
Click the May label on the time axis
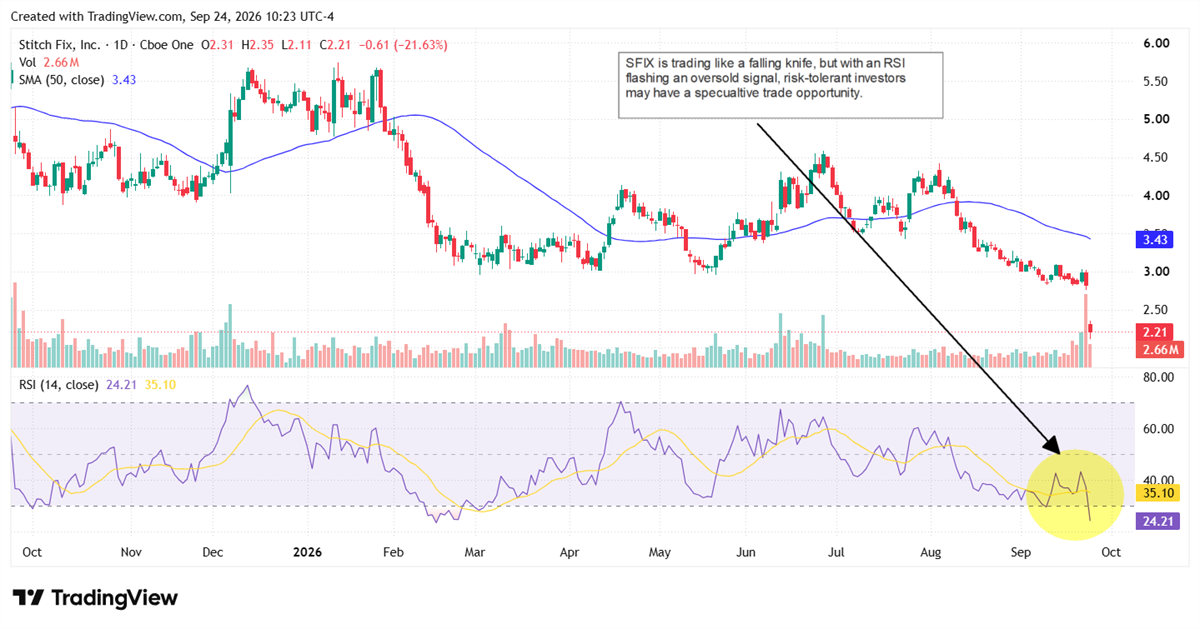point(660,551)
